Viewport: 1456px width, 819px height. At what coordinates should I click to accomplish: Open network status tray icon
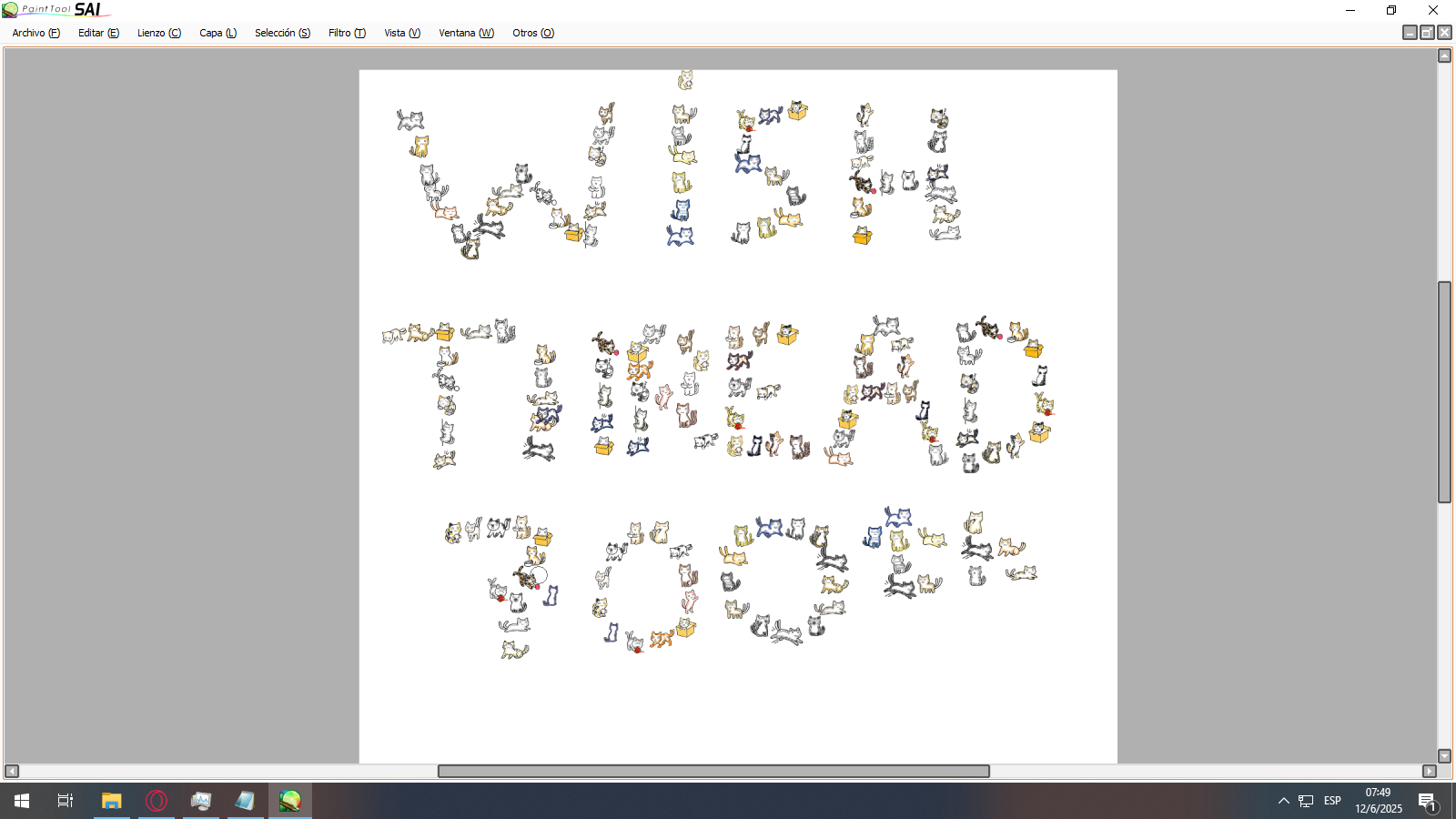click(1306, 801)
